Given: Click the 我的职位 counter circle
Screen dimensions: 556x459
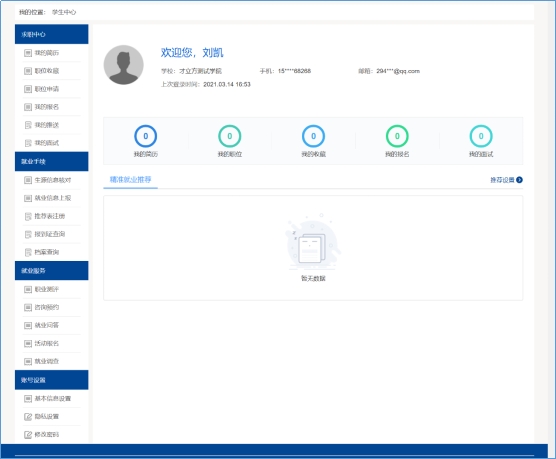Looking at the screenshot, I should point(229,136).
